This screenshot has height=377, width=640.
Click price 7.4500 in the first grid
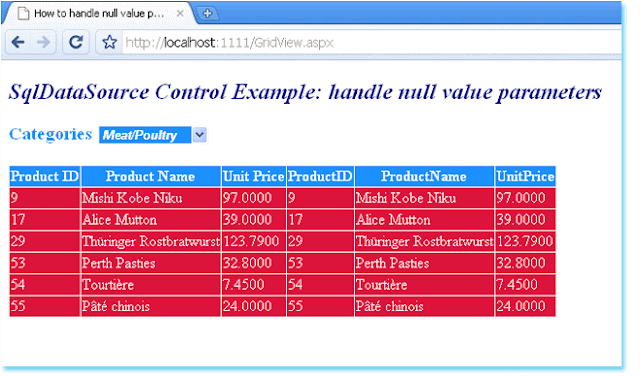point(244,285)
